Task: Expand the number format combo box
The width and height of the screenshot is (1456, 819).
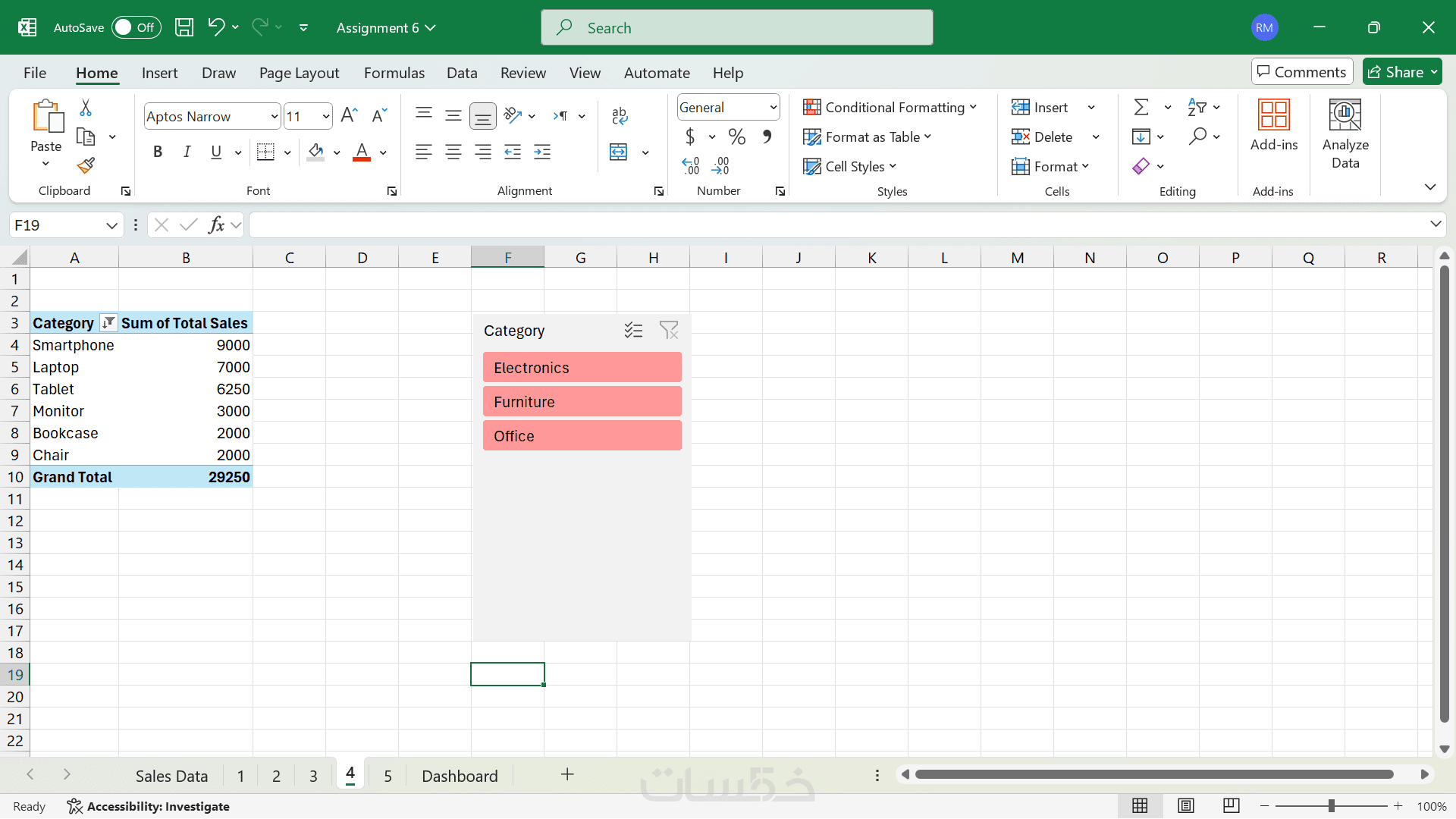Action: pos(773,108)
